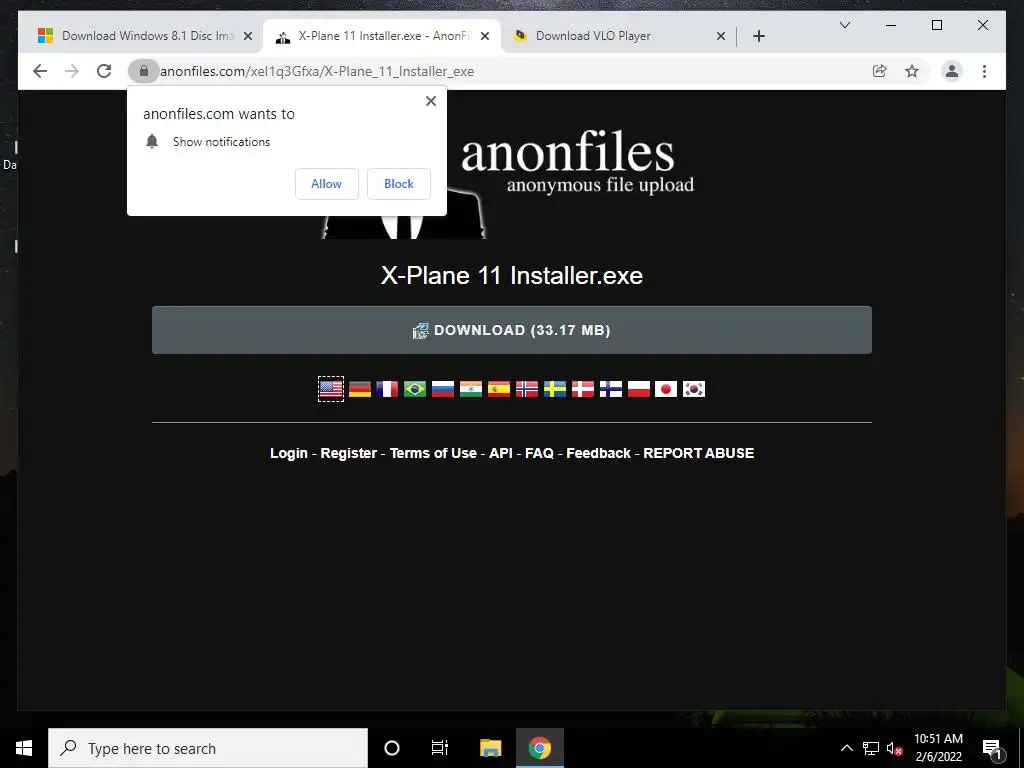Open network status tray icon
This screenshot has width=1024, height=768.
(871, 748)
